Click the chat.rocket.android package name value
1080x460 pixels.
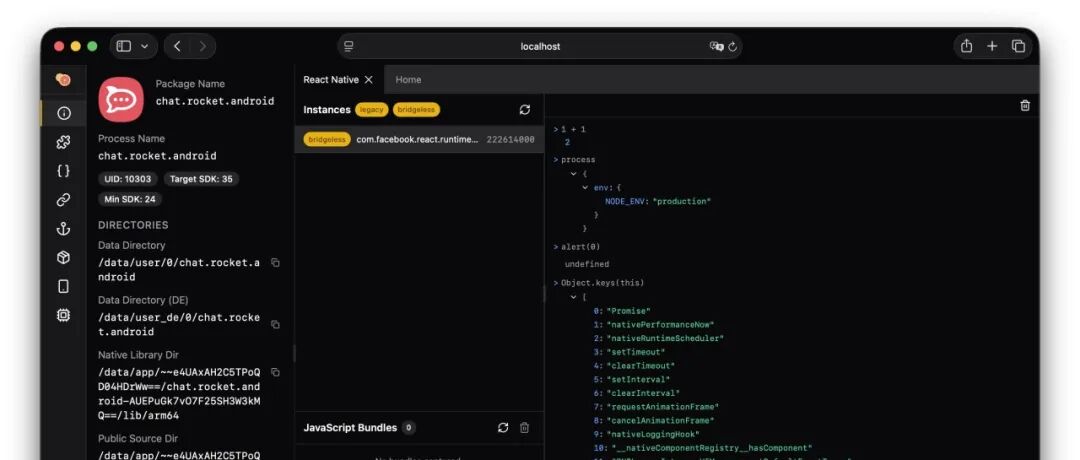tap(215, 101)
